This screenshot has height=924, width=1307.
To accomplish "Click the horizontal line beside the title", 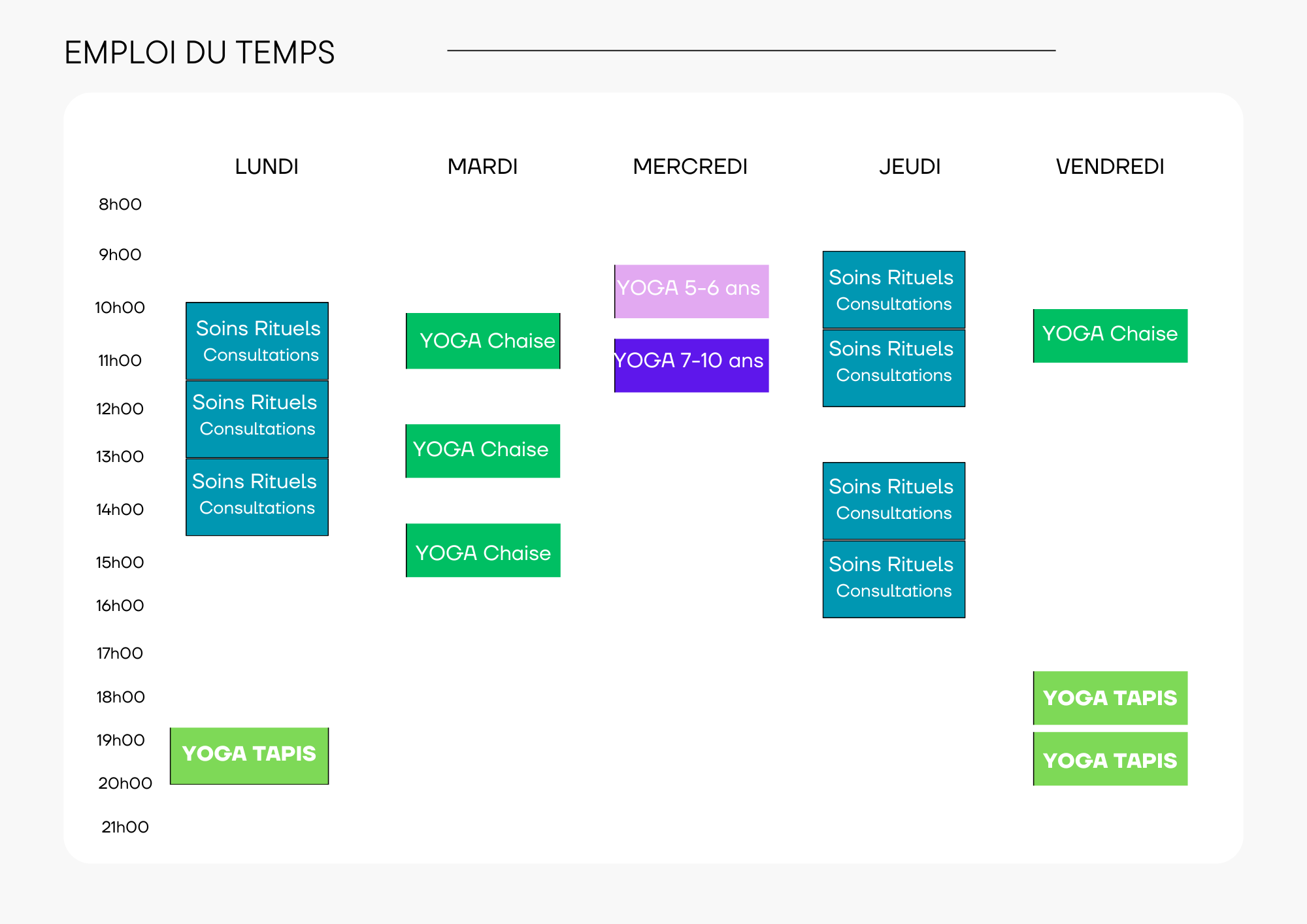I will point(751,50).
